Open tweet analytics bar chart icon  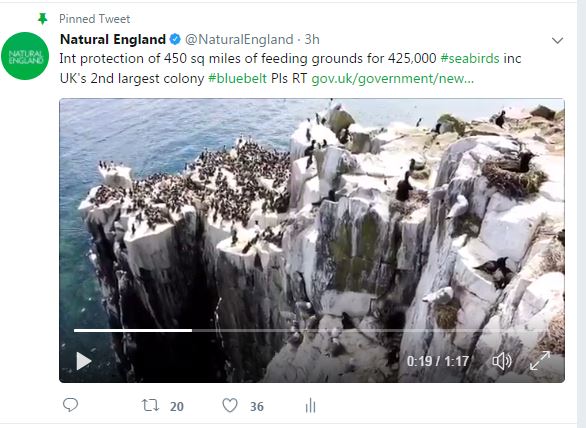click(x=311, y=405)
